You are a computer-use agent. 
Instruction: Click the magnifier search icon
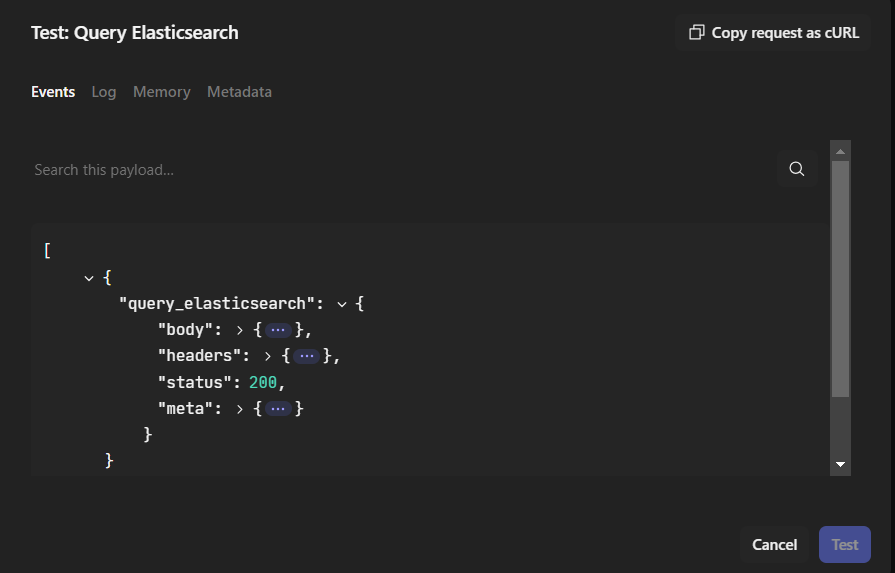[x=796, y=169]
